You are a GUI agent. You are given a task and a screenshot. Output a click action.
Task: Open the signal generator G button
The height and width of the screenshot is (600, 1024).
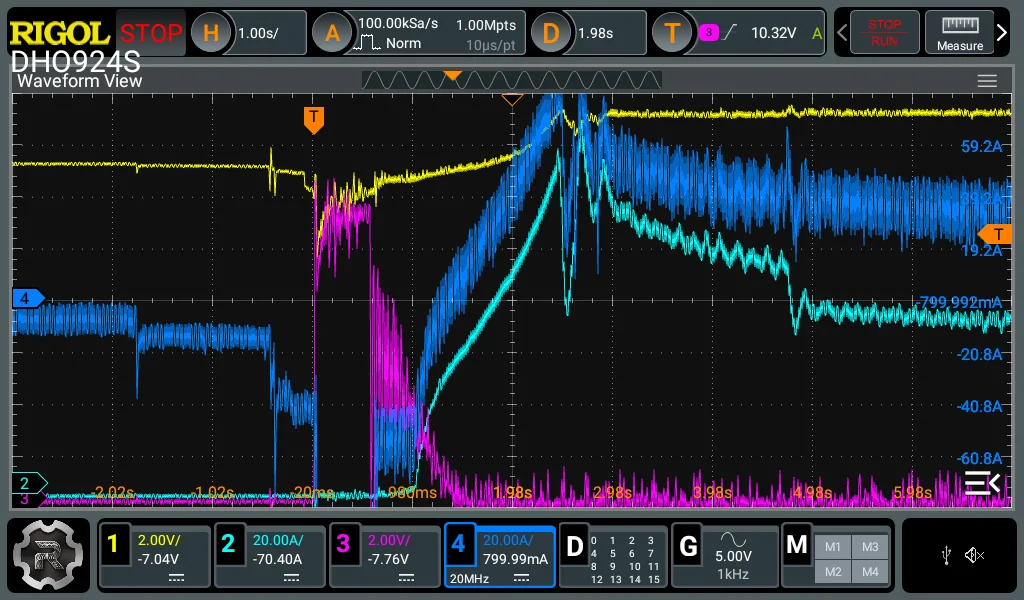[688, 546]
